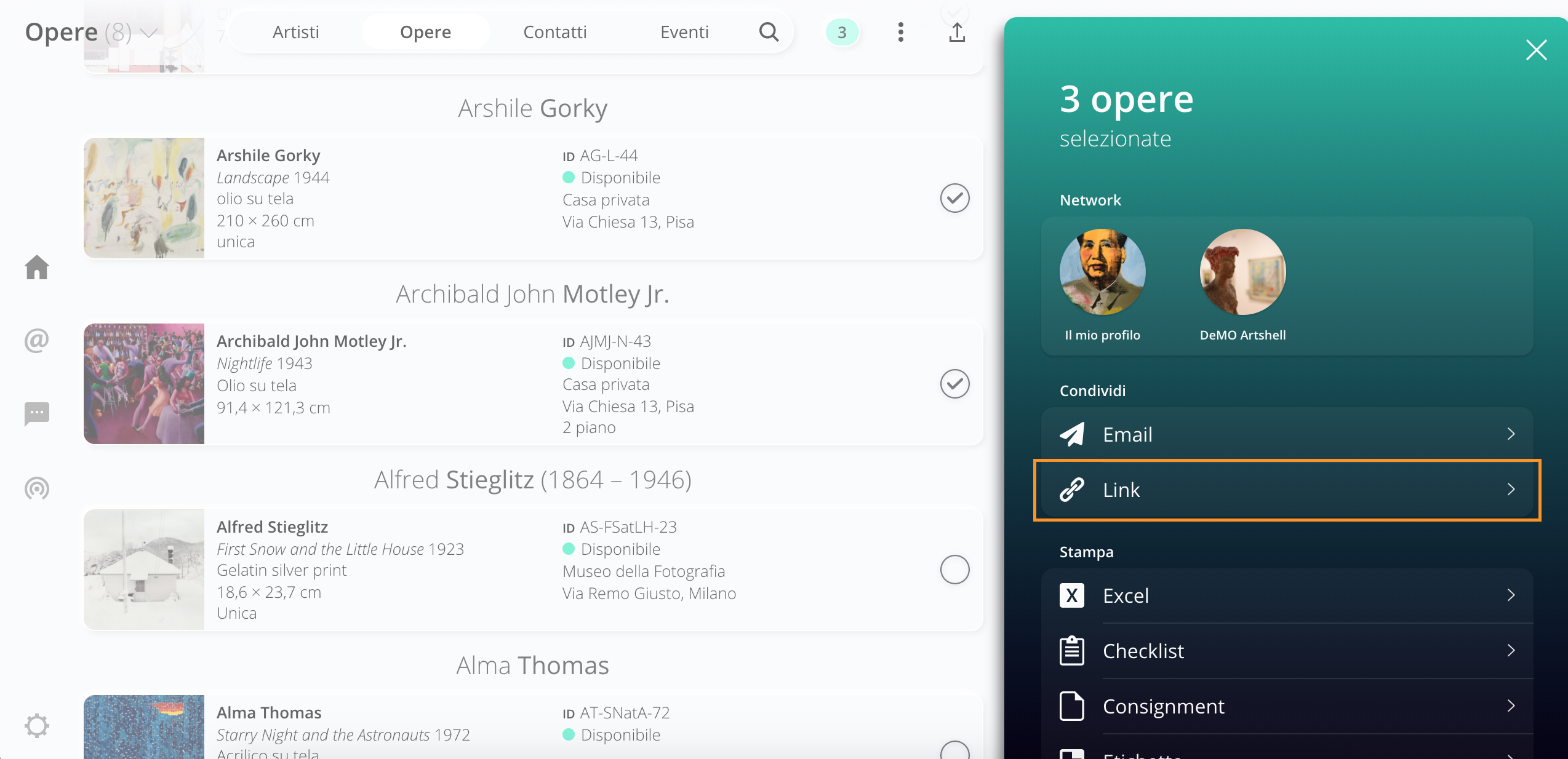Expand the Opere (8) dropdown arrow
The width and height of the screenshot is (1568, 759).
pos(149,33)
